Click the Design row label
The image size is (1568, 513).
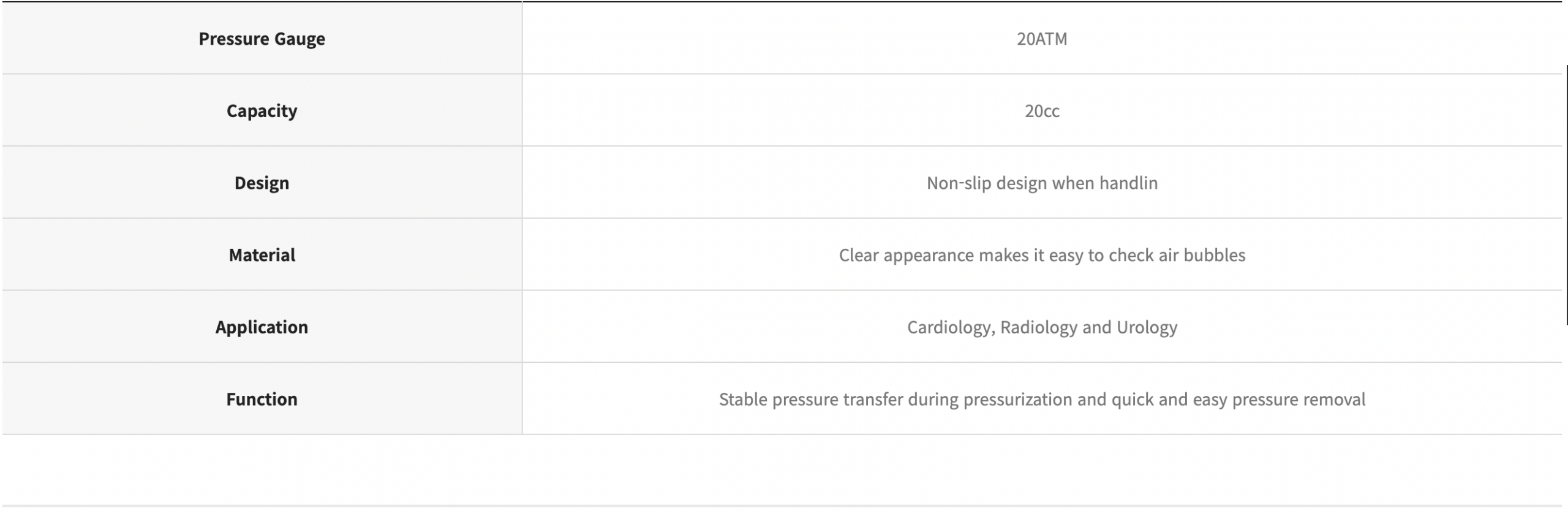pyautogui.click(x=262, y=183)
